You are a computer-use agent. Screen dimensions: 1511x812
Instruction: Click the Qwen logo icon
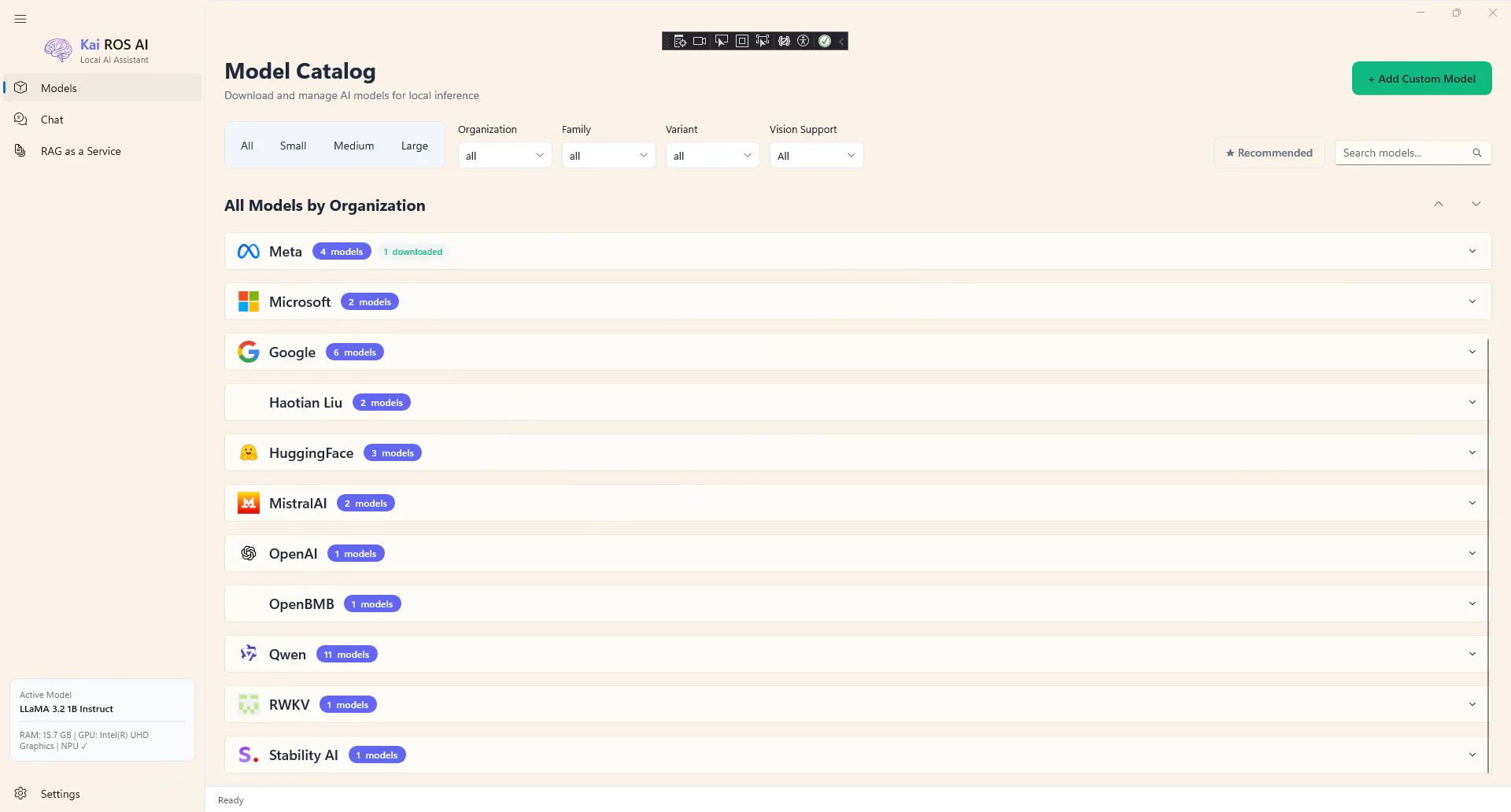coord(249,653)
